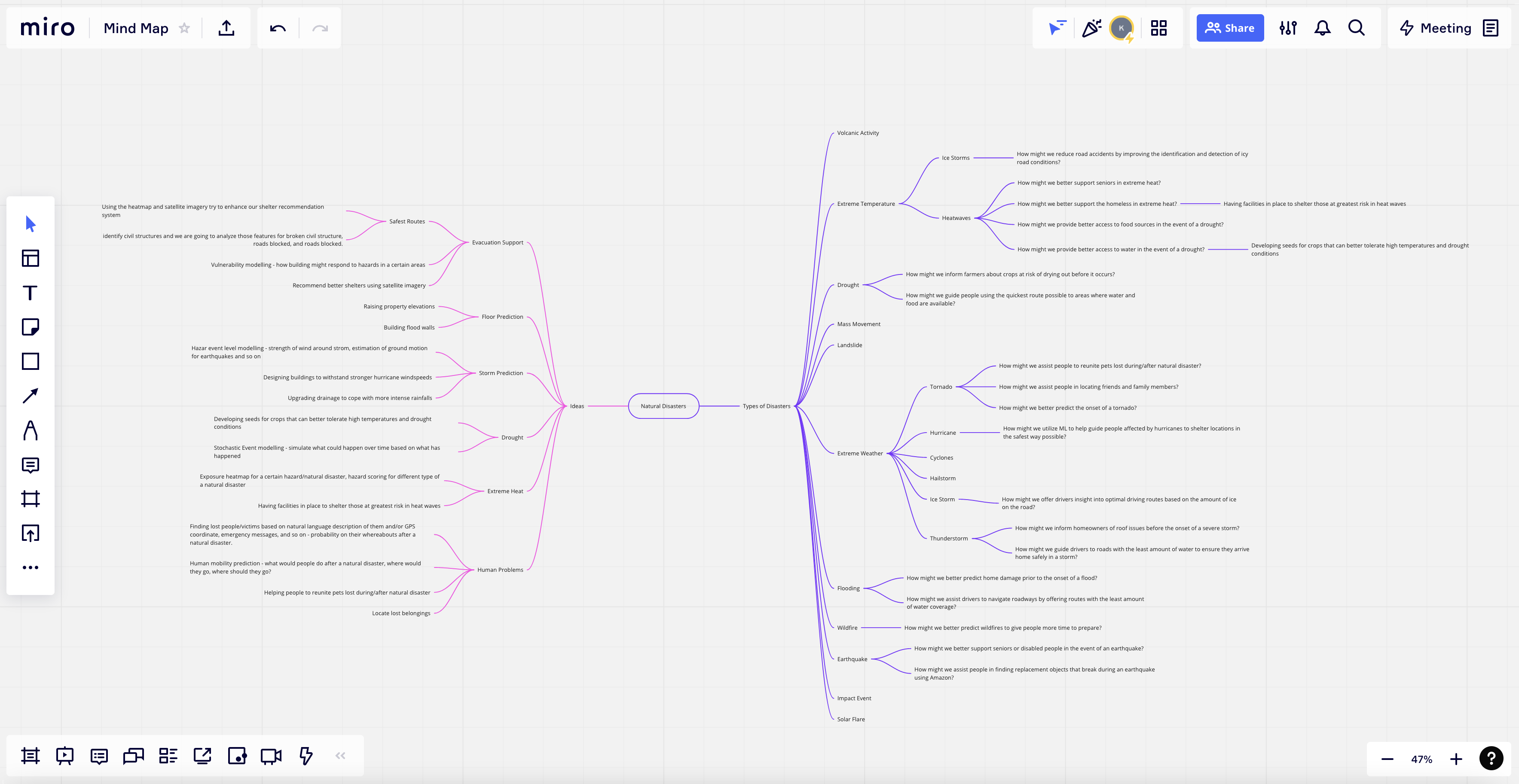Click the zoom in plus button
1519x784 pixels.
click(x=1456, y=759)
